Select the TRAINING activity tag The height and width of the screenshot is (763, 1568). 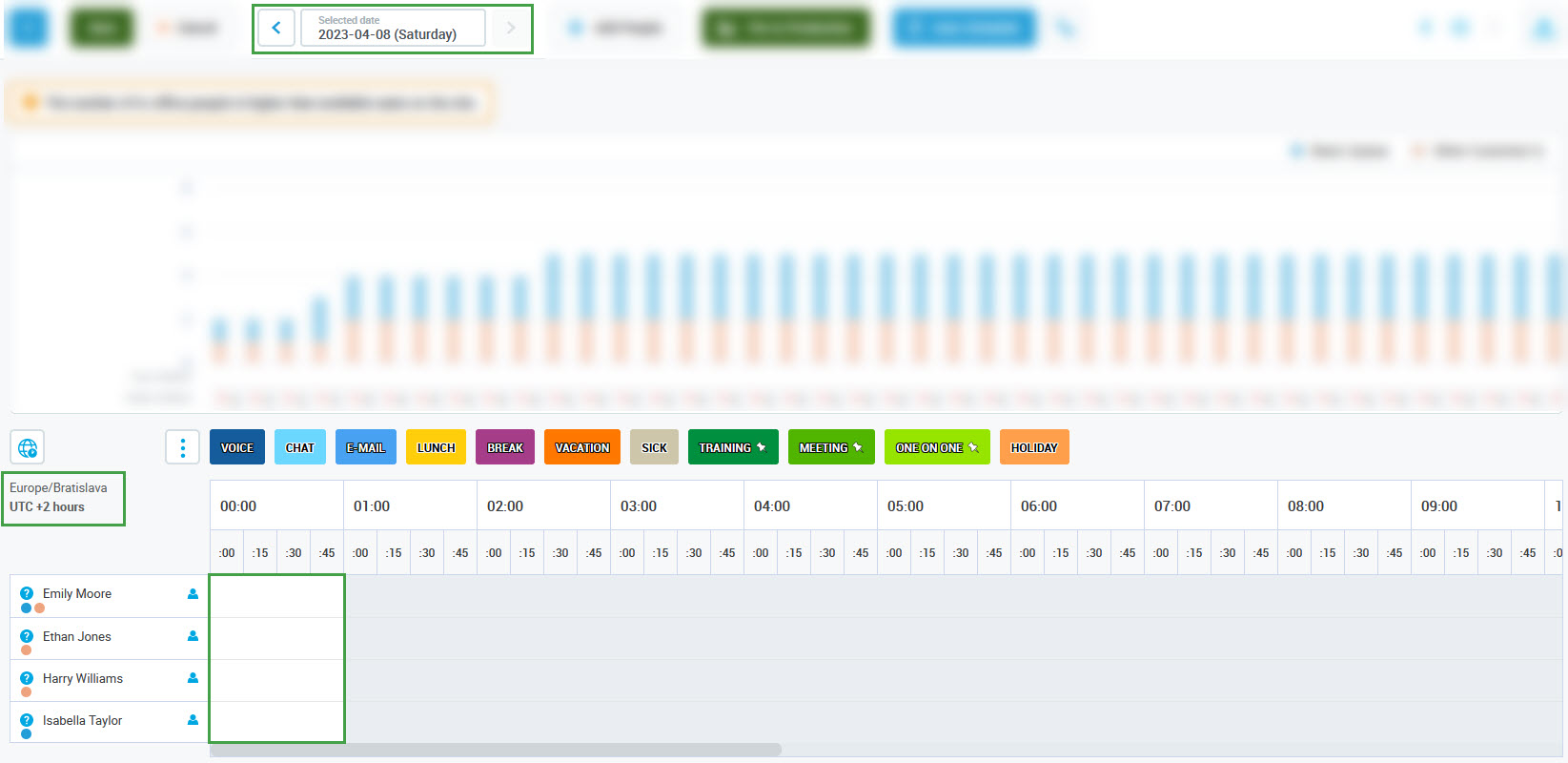click(732, 447)
